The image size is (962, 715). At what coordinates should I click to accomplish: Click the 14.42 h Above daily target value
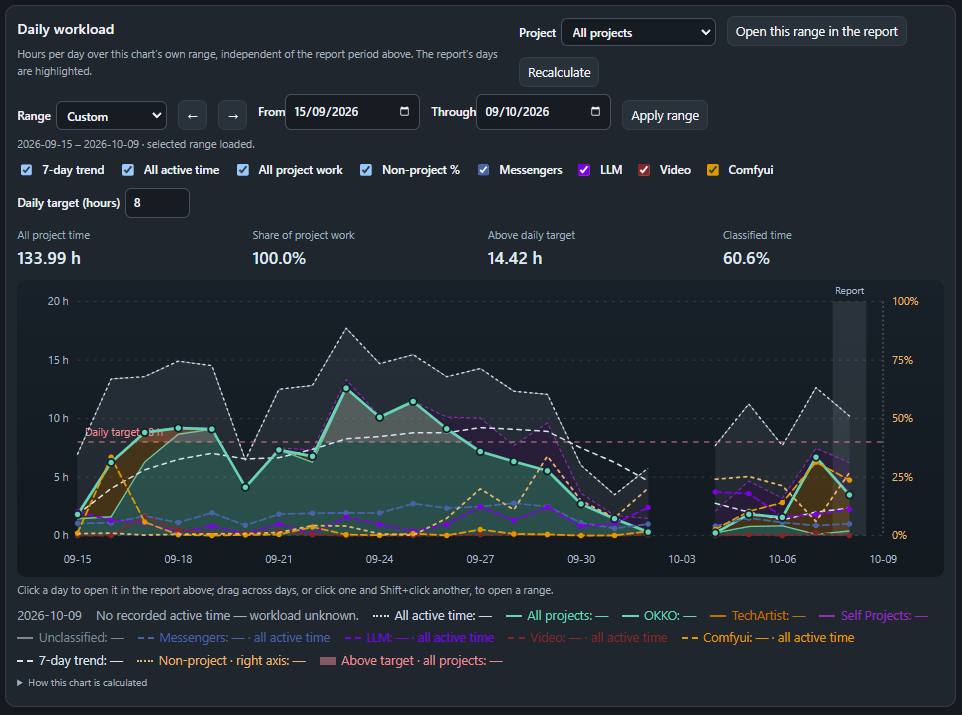tap(515, 258)
